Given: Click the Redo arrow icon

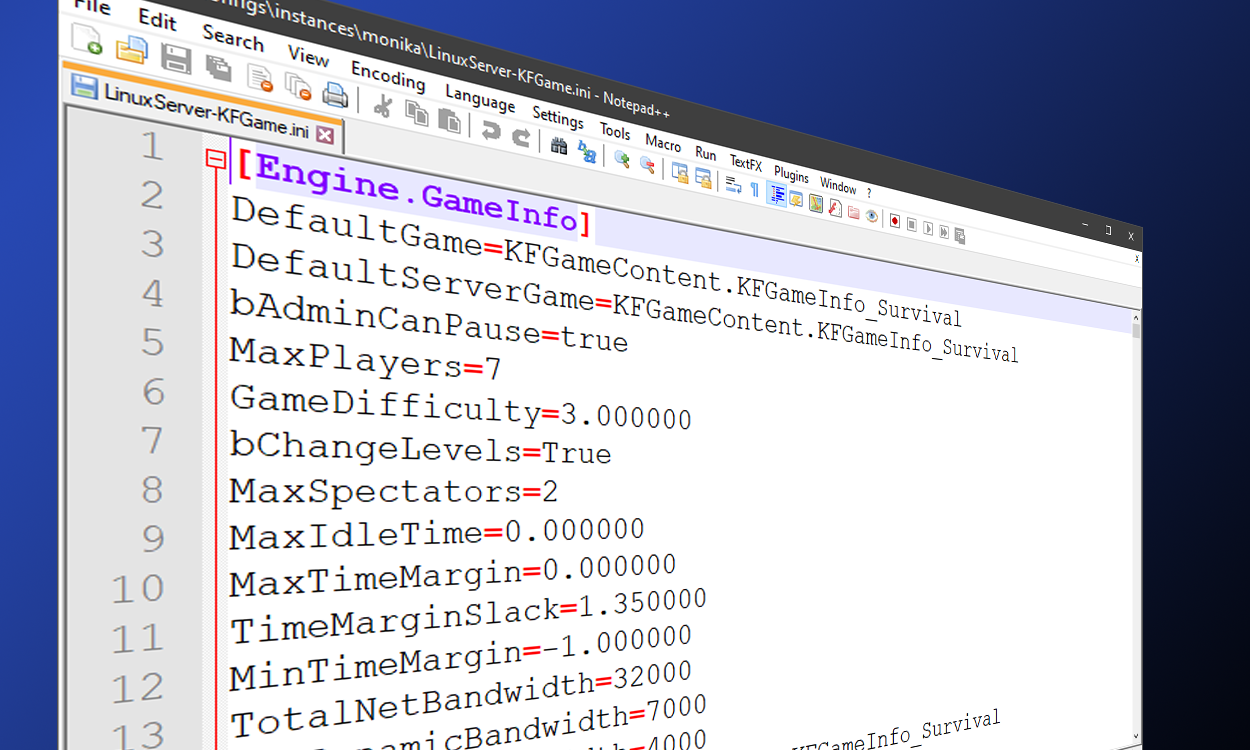Looking at the screenshot, I should click(x=521, y=137).
